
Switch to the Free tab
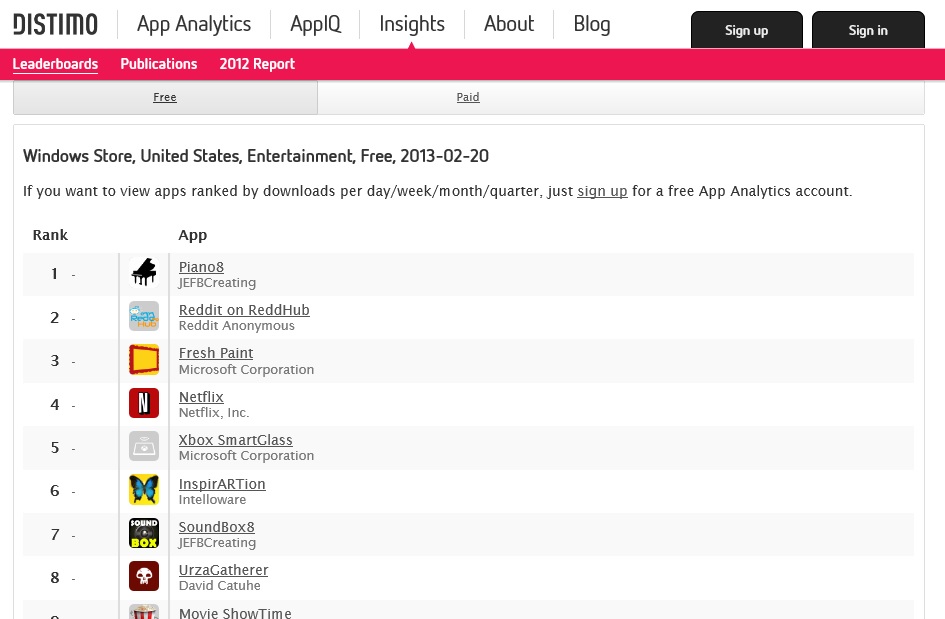(x=165, y=97)
